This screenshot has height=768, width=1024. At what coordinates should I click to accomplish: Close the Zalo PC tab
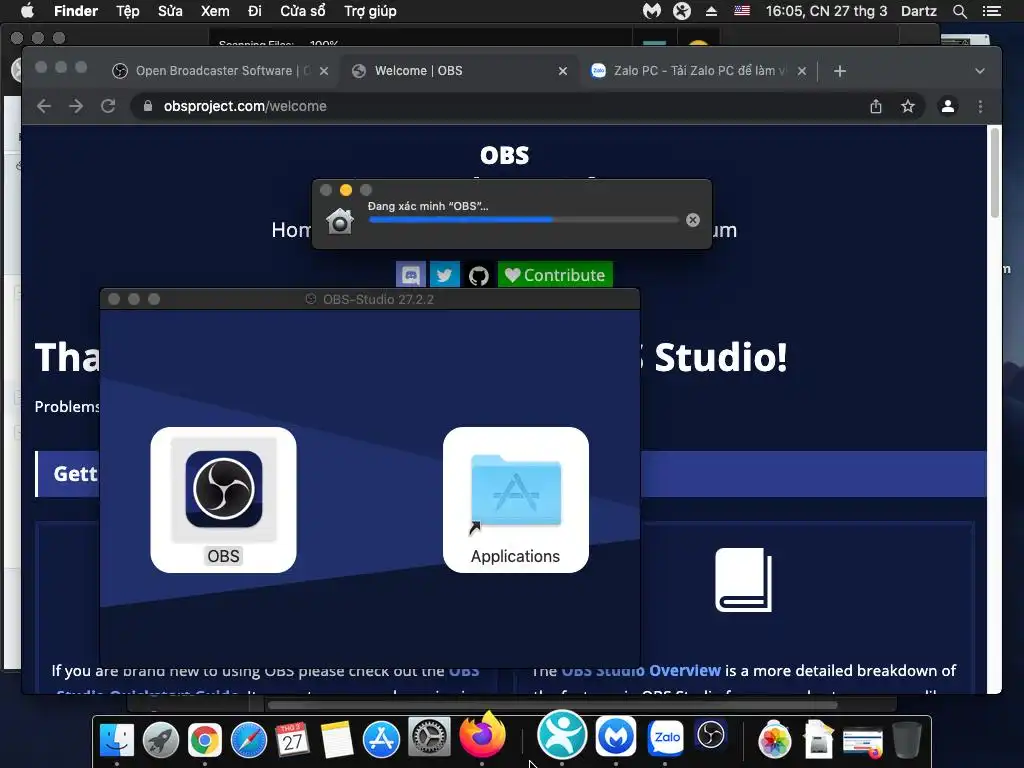[x=802, y=71]
